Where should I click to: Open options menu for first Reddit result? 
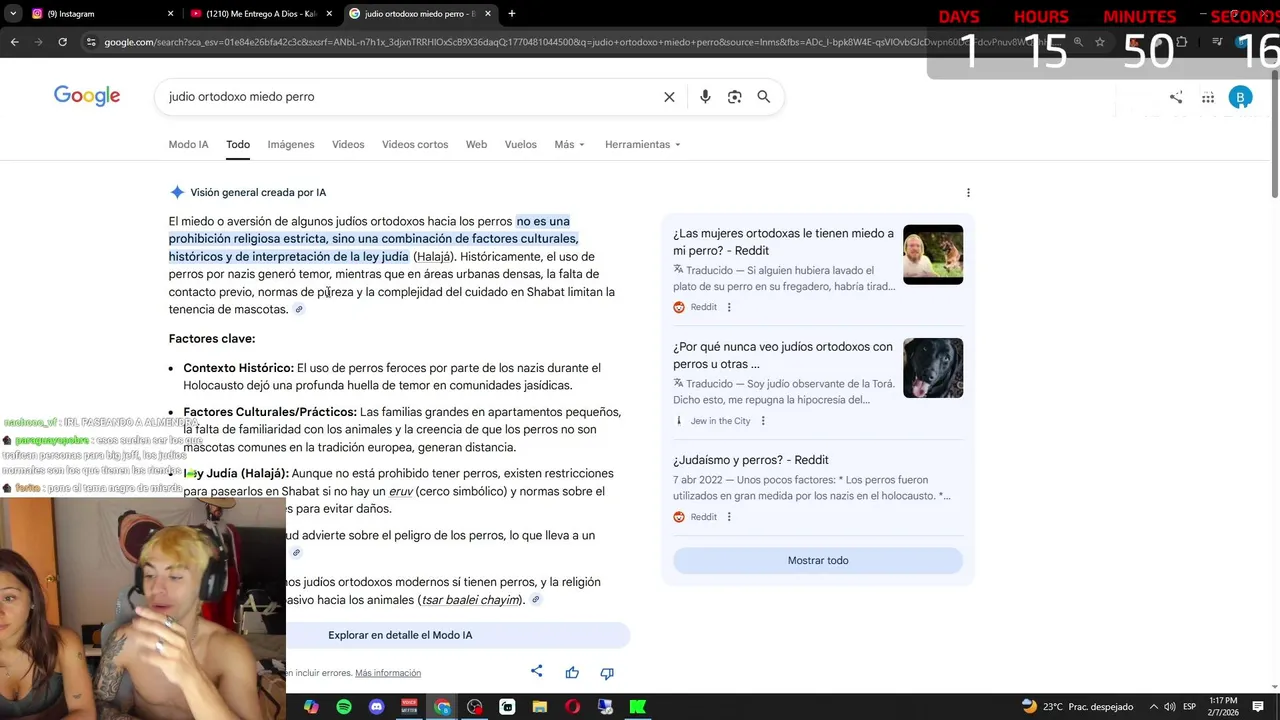pyautogui.click(x=728, y=307)
